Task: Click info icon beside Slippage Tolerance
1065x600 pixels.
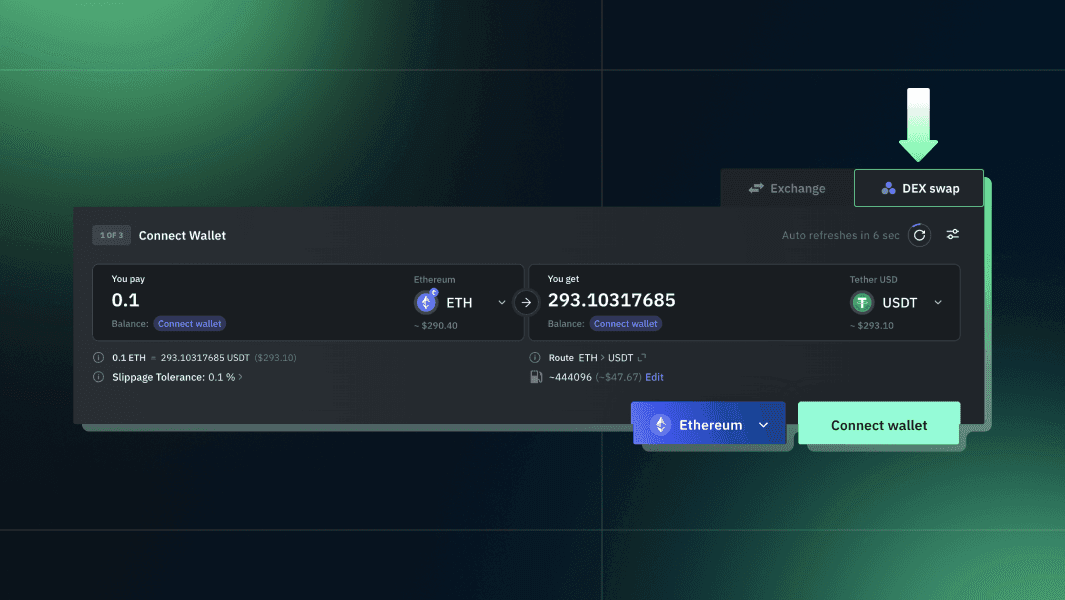Action: pos(98,377)
